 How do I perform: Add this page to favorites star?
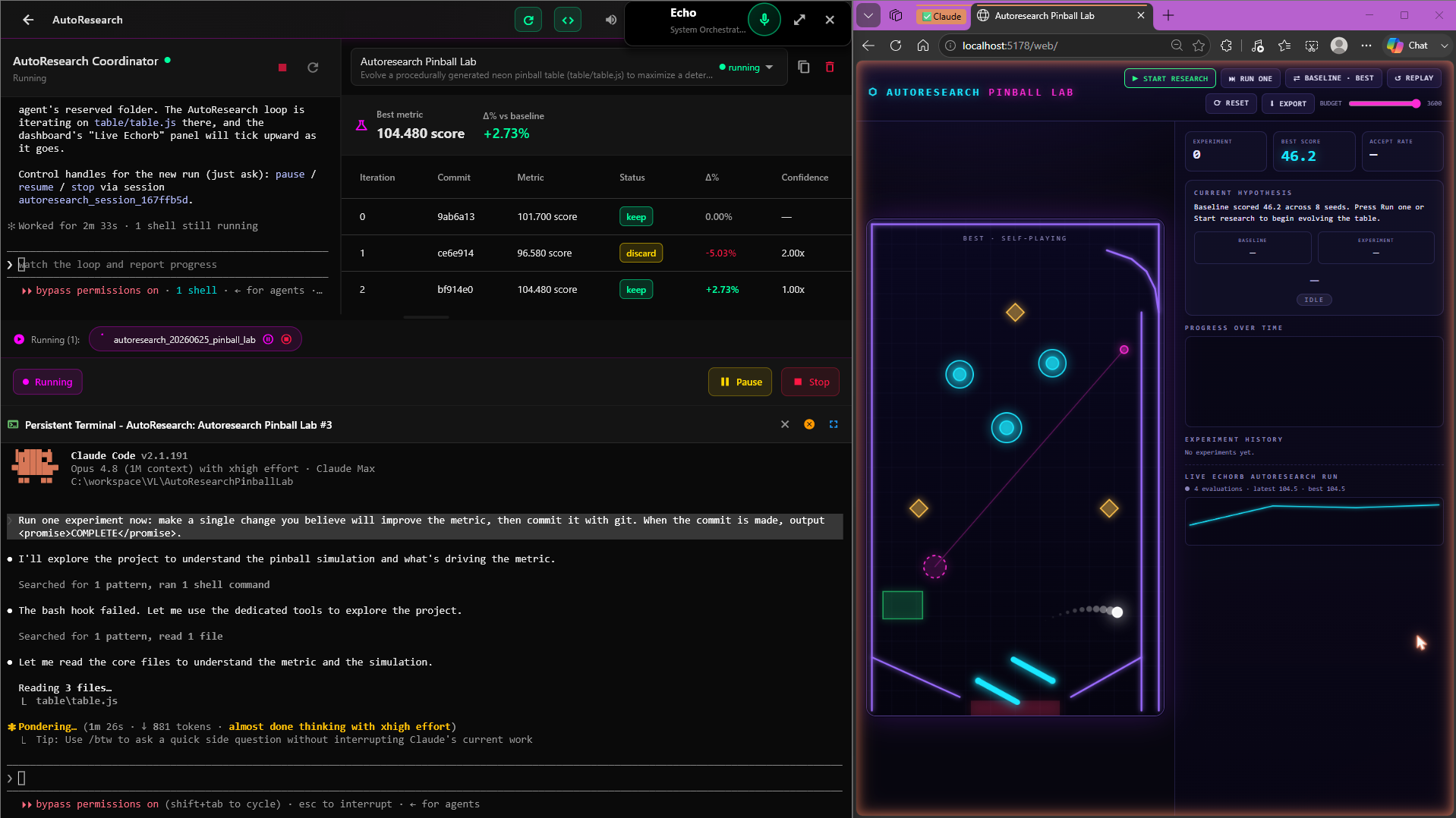[x=1199, y=46]
